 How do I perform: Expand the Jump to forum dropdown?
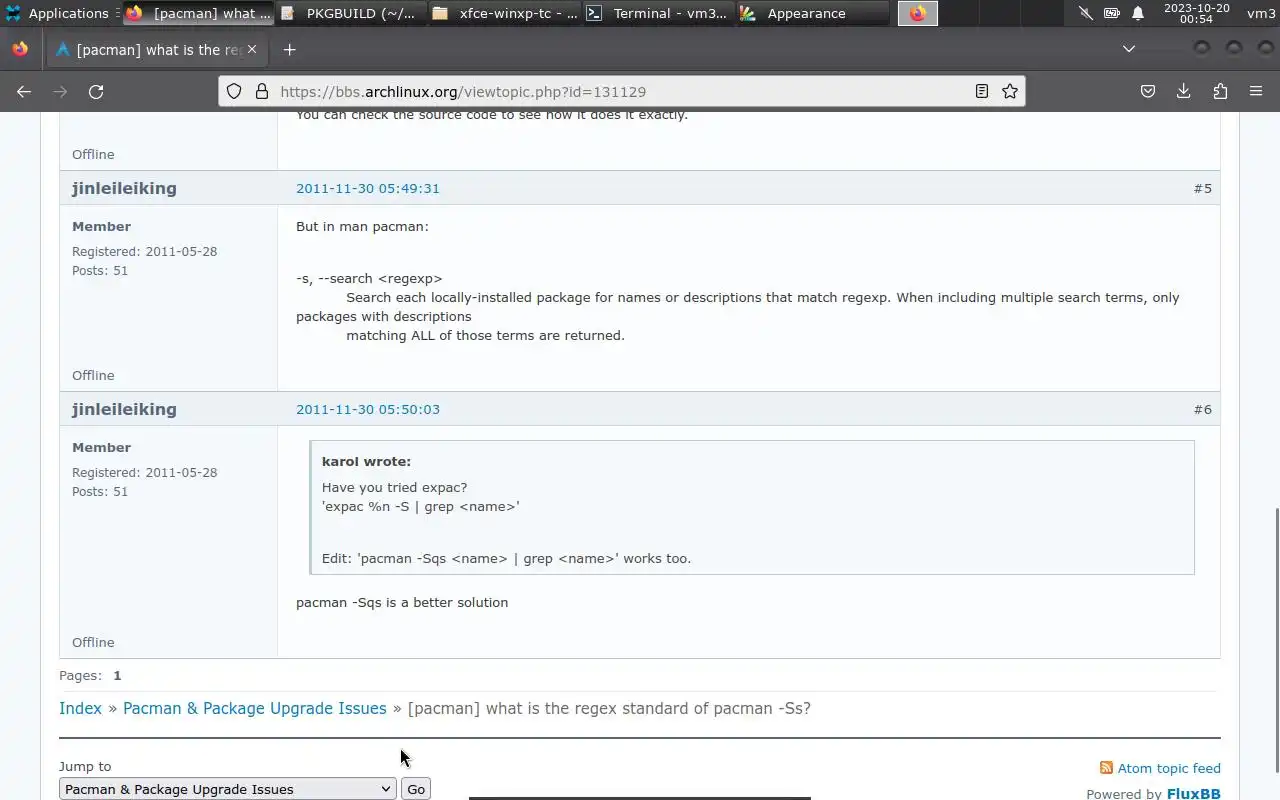click(228, 789)
